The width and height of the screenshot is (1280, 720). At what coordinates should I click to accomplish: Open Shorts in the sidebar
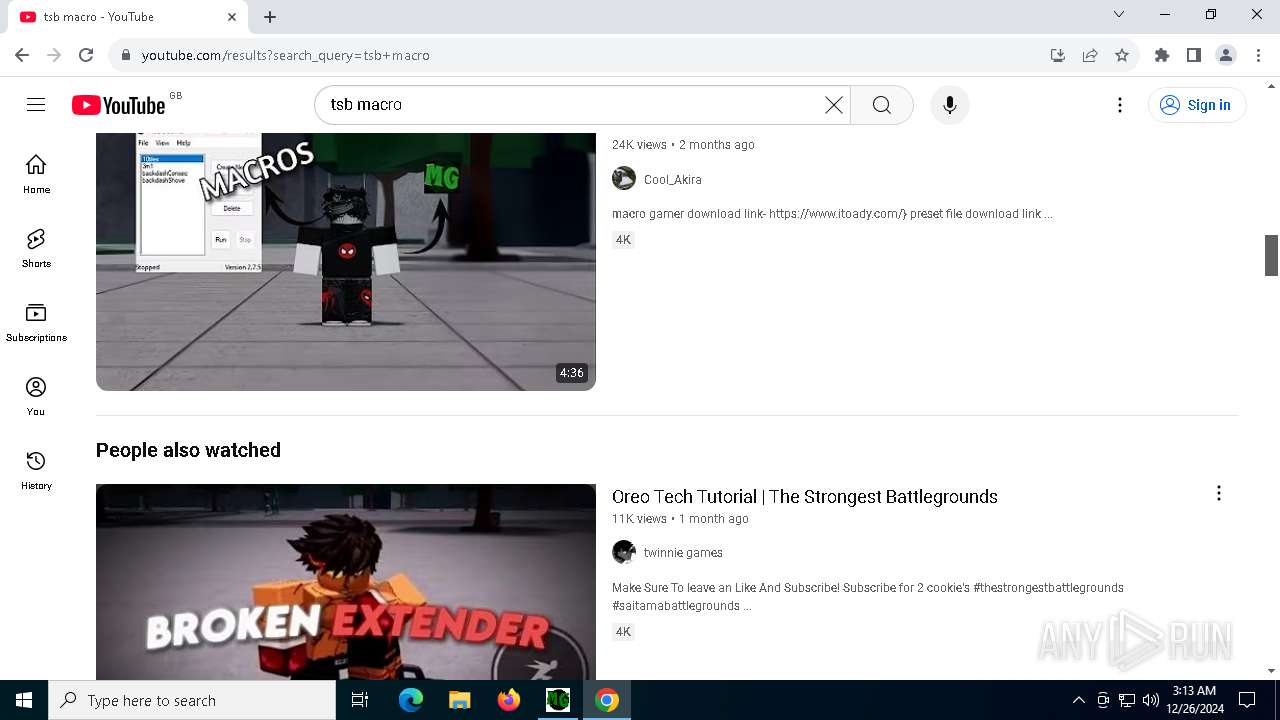click(36, 248)
